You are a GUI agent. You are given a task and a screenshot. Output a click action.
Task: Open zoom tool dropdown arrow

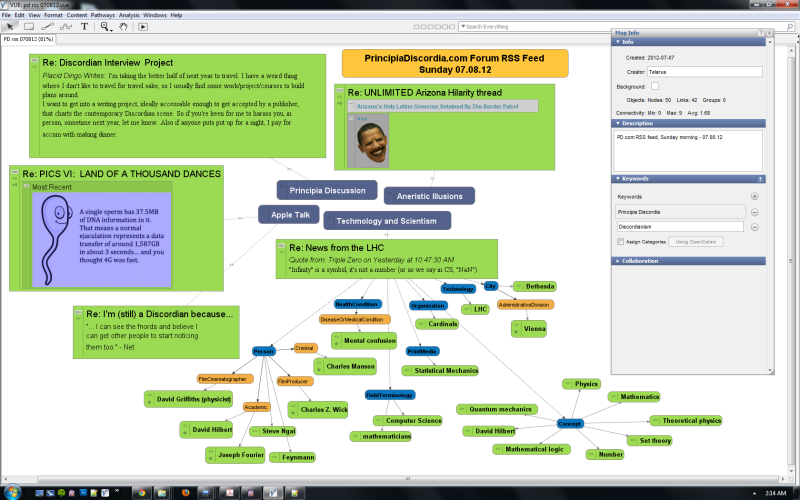point(111,30)
